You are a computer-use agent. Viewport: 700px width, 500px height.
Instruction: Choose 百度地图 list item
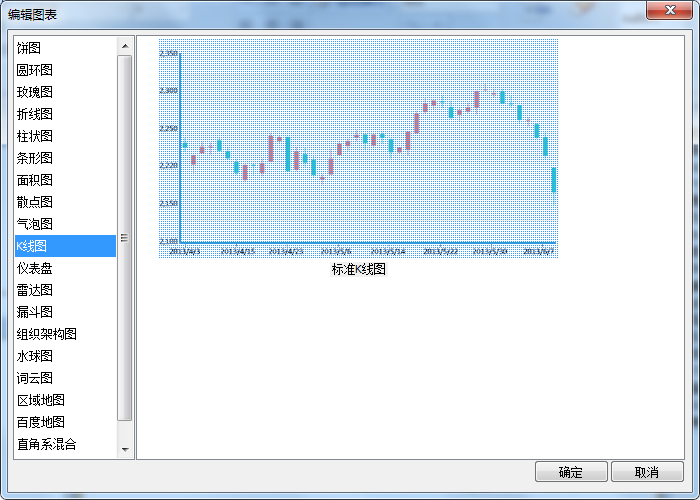tap(41, 422)
